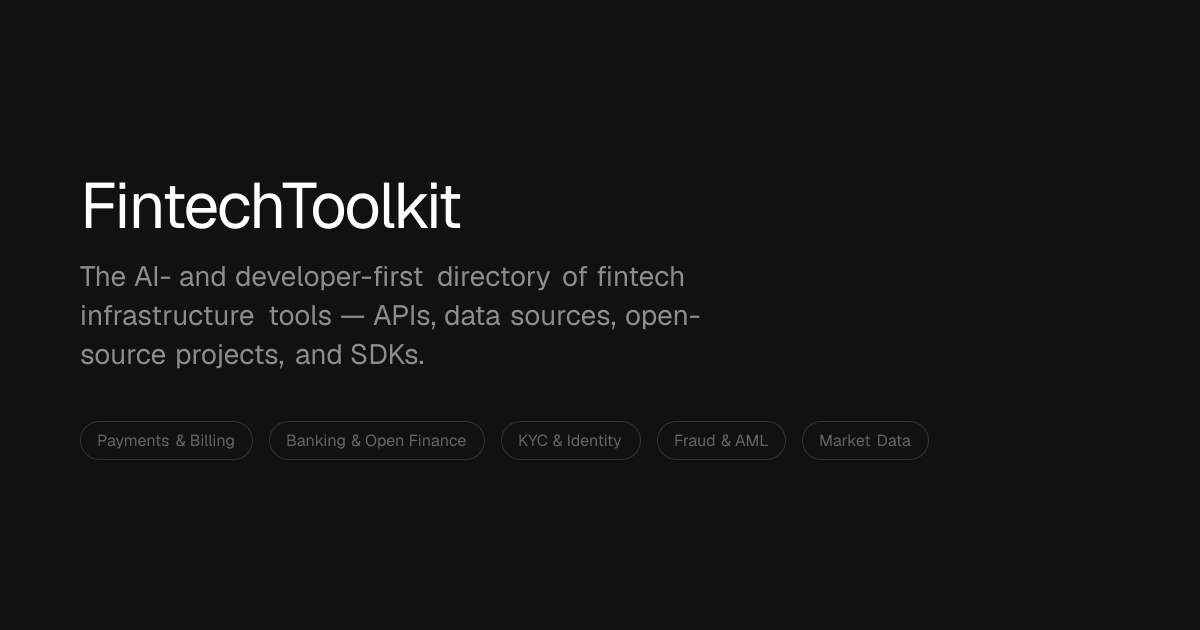The height and width of the screenshot is (630, 1200).
Task: Click the word "Identity" inside the KYC pill
Action: pyautogui.click(x=594, y=440)
